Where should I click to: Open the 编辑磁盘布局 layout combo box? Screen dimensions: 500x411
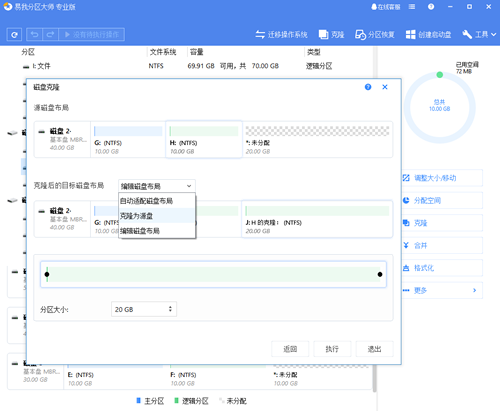pyautogui.click(x=157, y=186)
